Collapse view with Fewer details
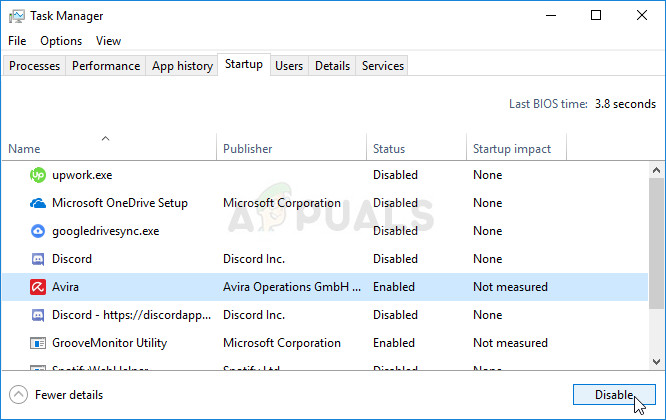666x420 pixels. point(58,395)
